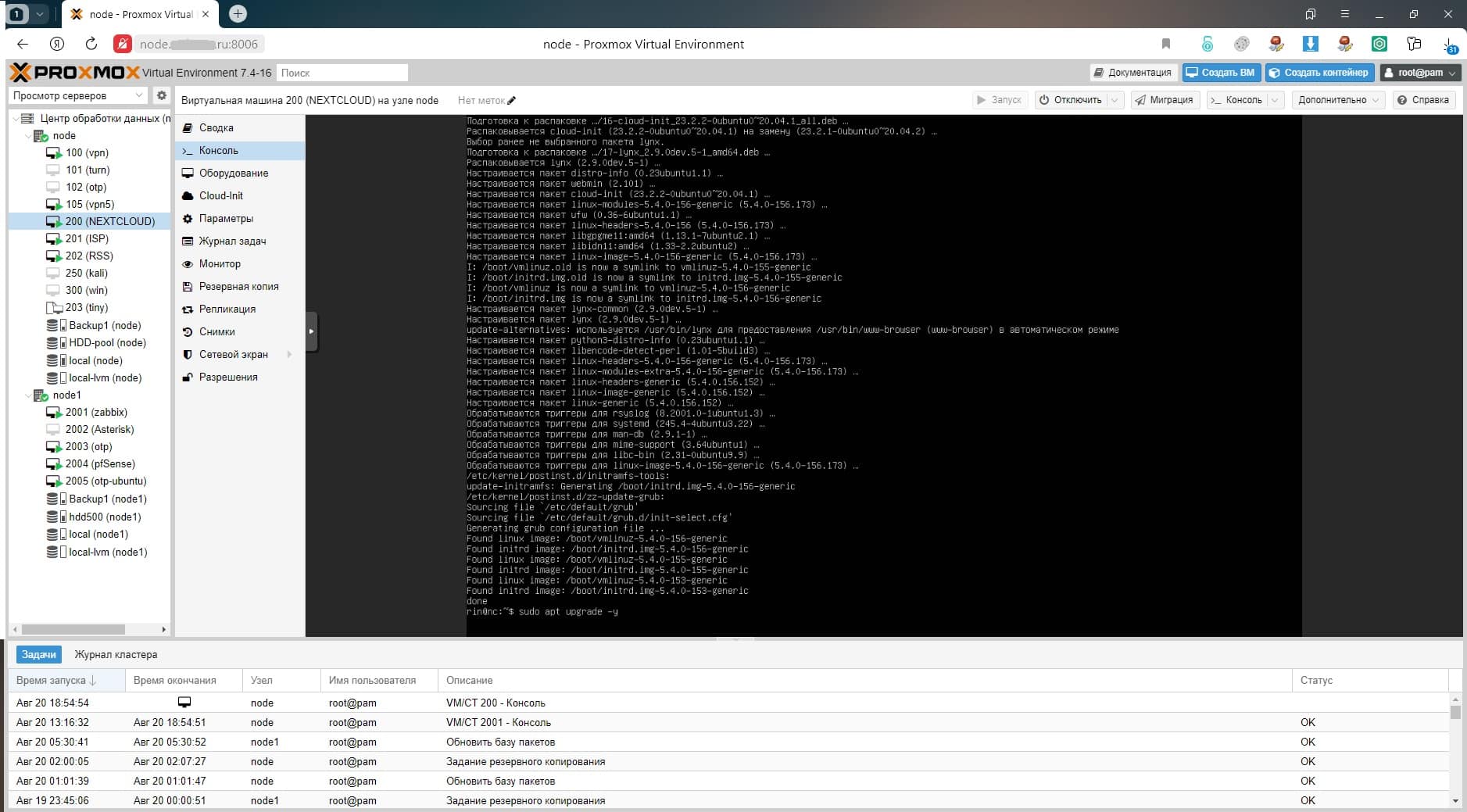Select the Консоль item in VM side menu
The image size is (1467, 812).
tap(240, 150)
